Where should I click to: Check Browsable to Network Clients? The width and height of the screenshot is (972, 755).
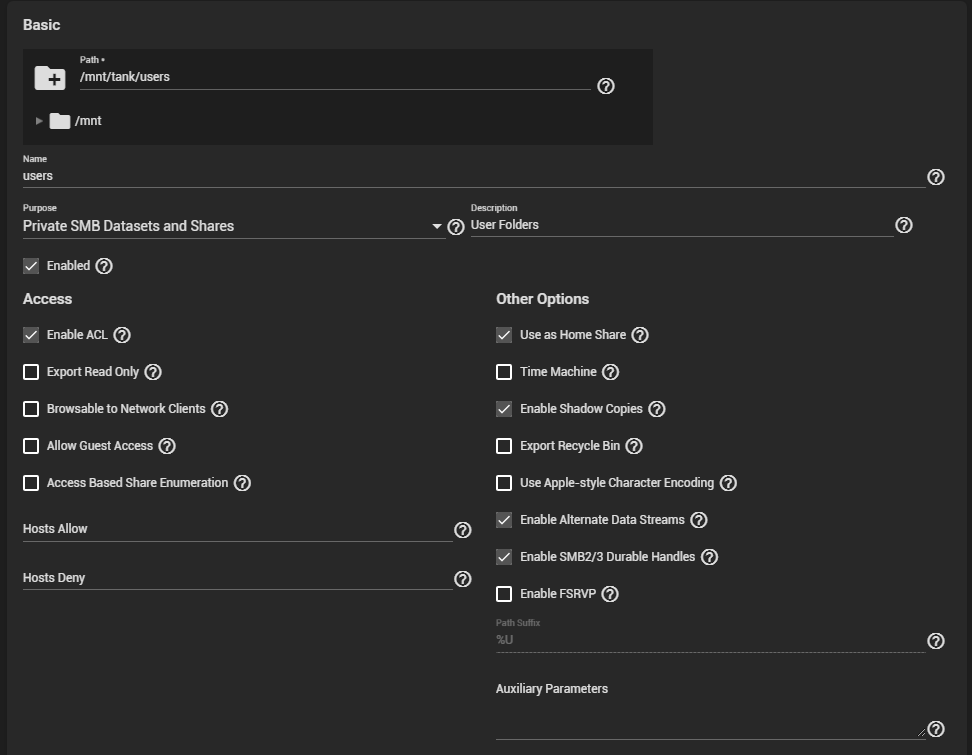(x=31, y=409)
